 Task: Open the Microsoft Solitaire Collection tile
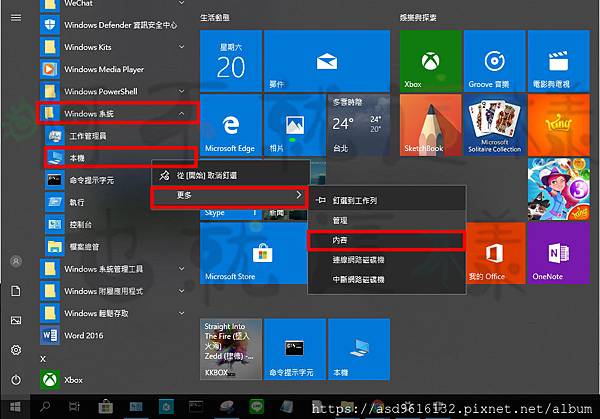coord(494,125)
